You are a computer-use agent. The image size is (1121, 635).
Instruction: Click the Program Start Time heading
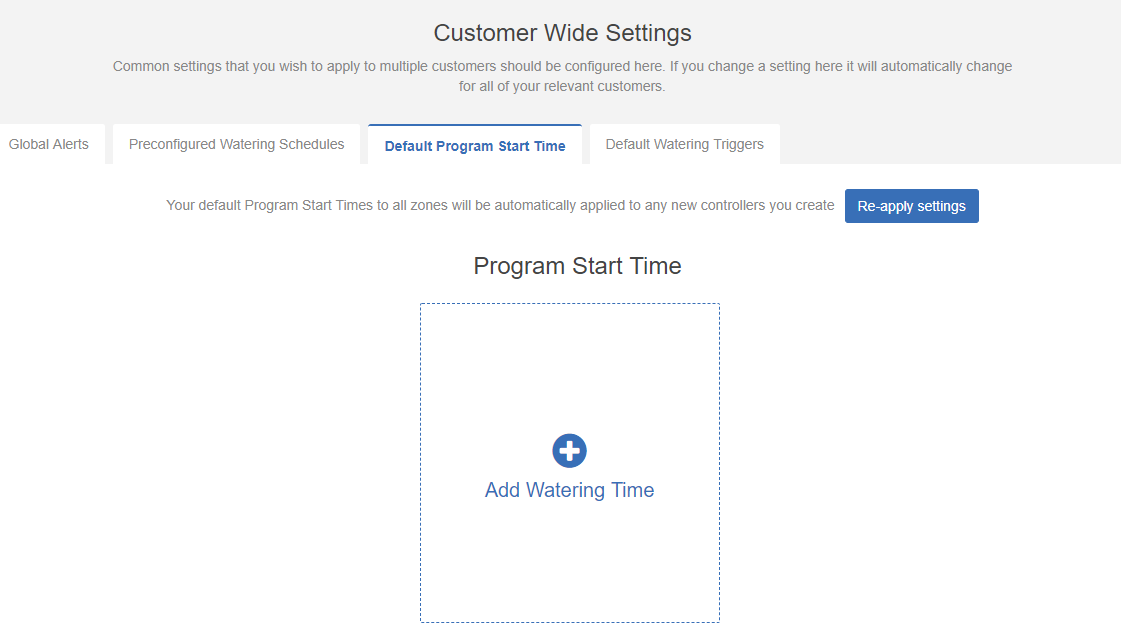577,266
